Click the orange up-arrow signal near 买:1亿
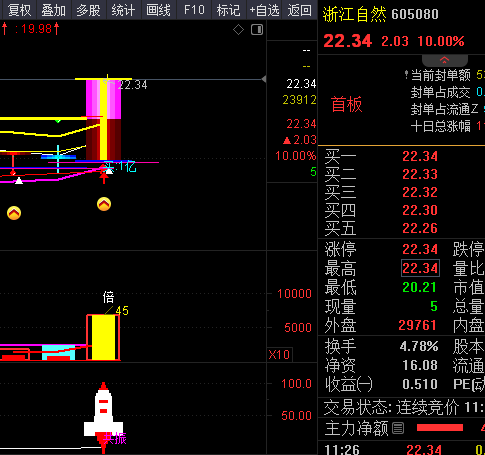Image resolution: width=485 pixels, height=455 pixels. click(104, 204)
